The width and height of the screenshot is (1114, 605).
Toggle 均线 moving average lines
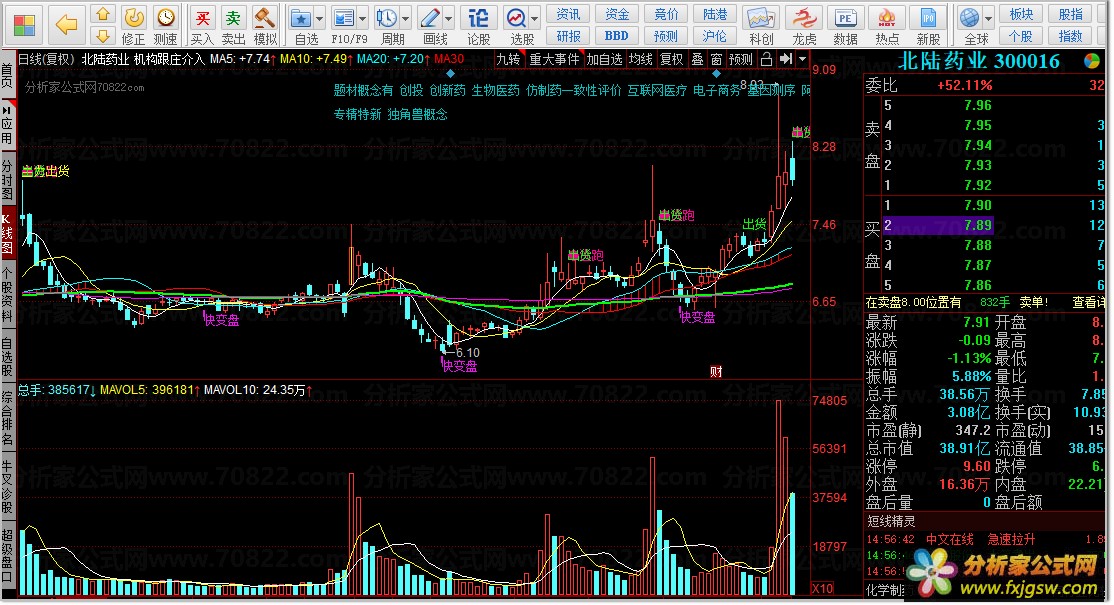[640, 60]
